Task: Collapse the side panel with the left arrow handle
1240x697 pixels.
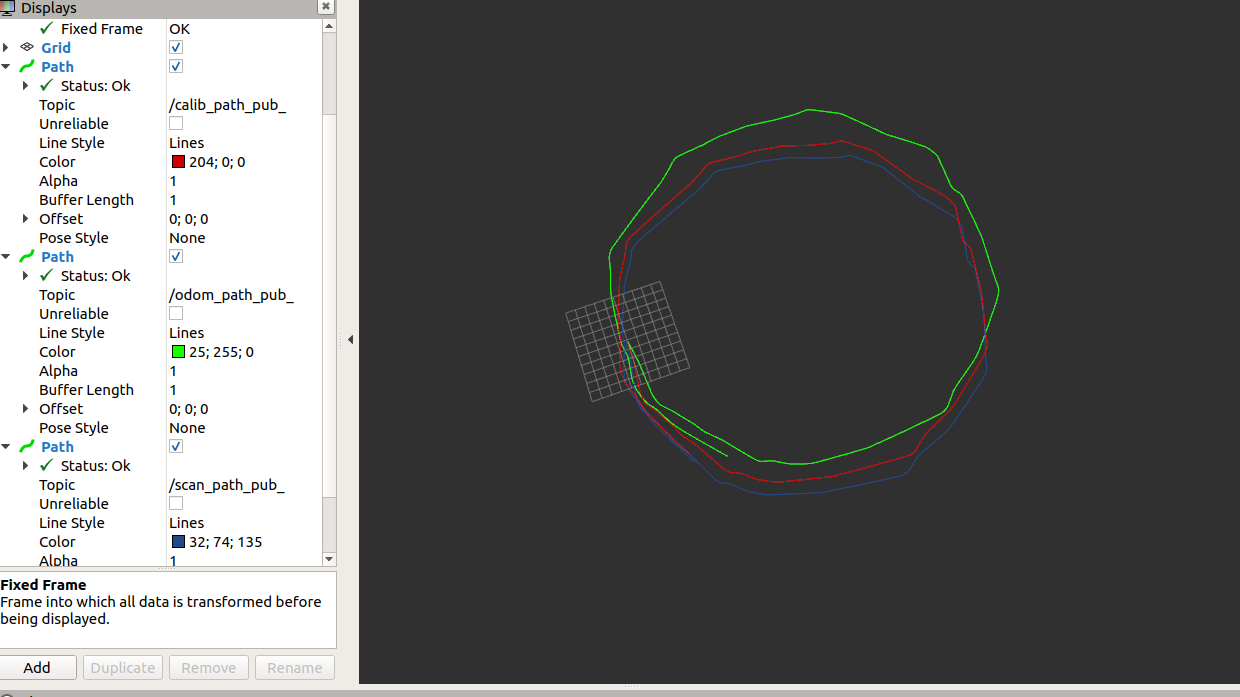Action: [x=350, y=340]
